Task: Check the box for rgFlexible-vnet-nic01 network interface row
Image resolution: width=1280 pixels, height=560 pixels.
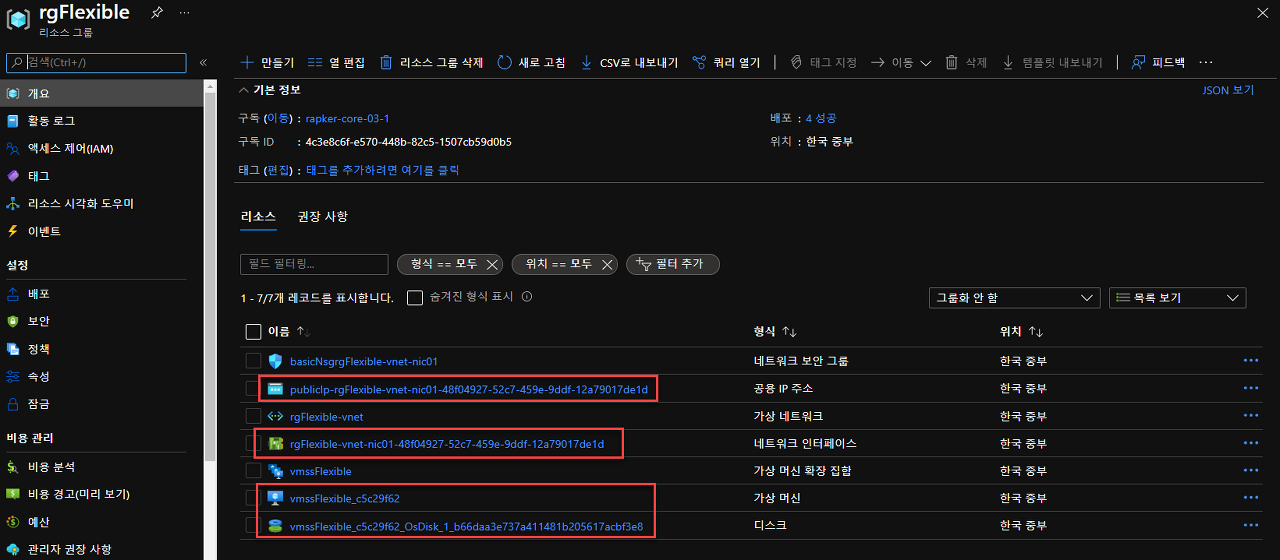Action: [x=253, y=443]
